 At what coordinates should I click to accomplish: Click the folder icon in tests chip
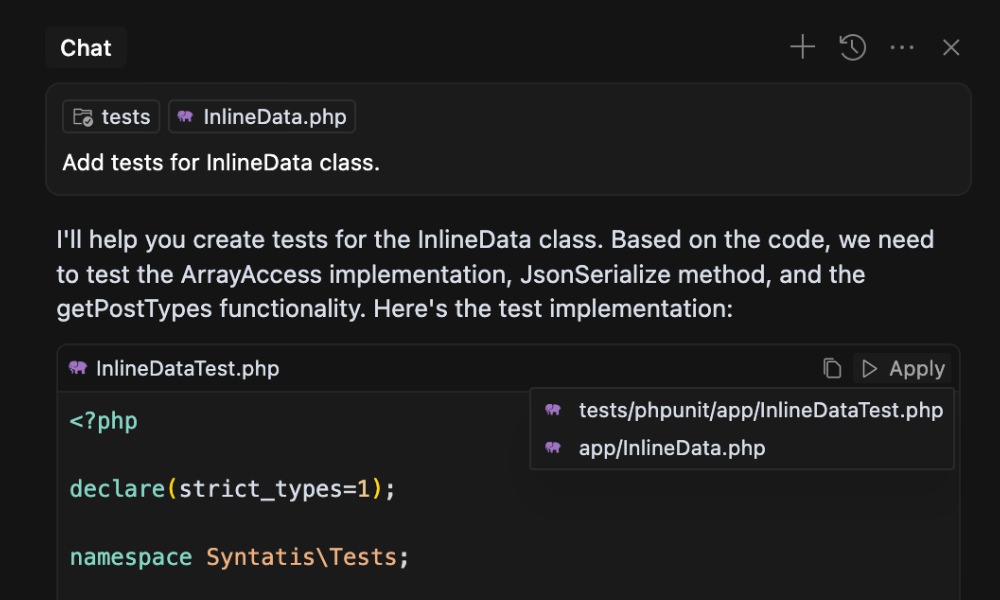(x=83, y=117)
